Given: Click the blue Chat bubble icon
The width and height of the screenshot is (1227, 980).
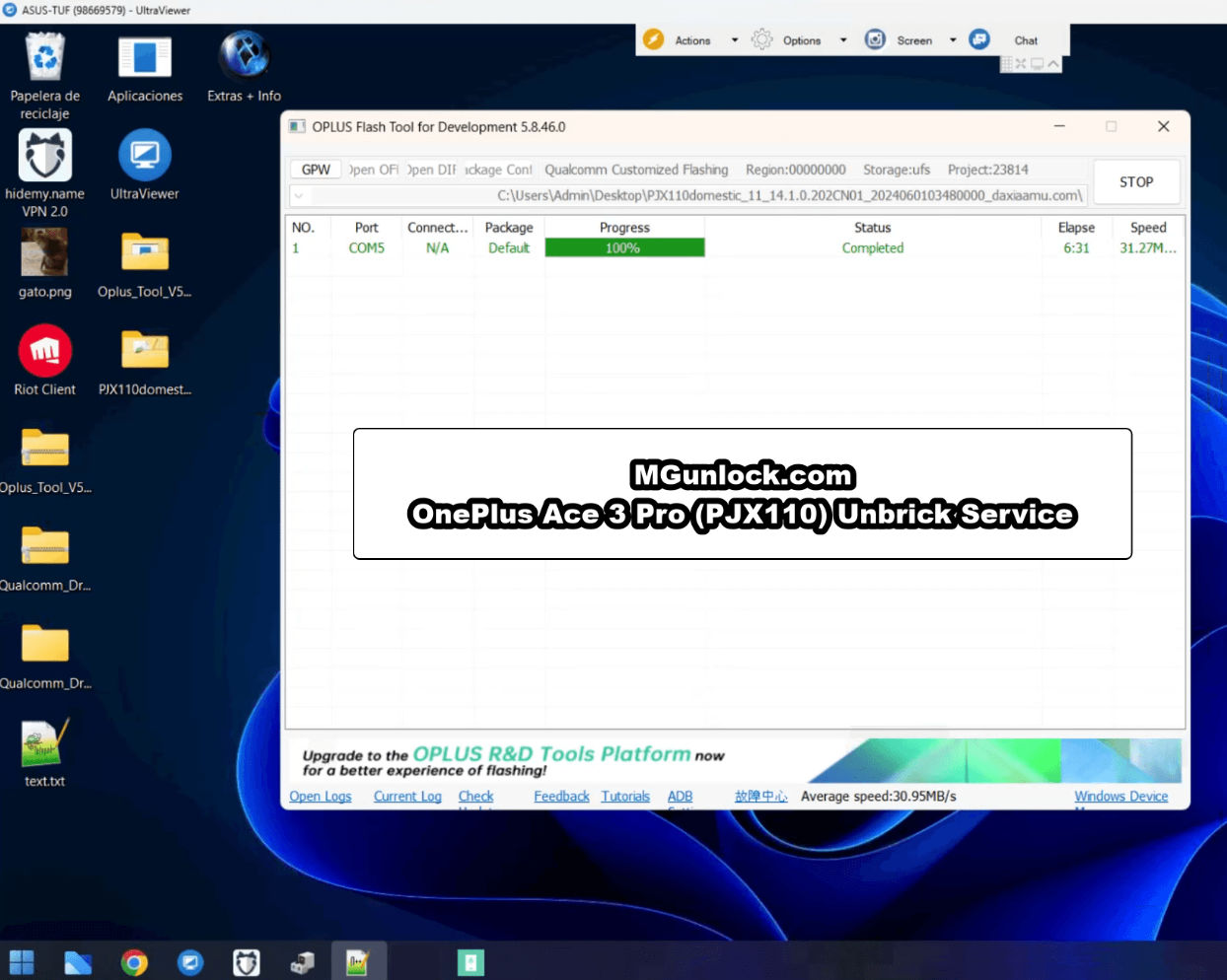Looking at the screenshot, I should (979, 39).
